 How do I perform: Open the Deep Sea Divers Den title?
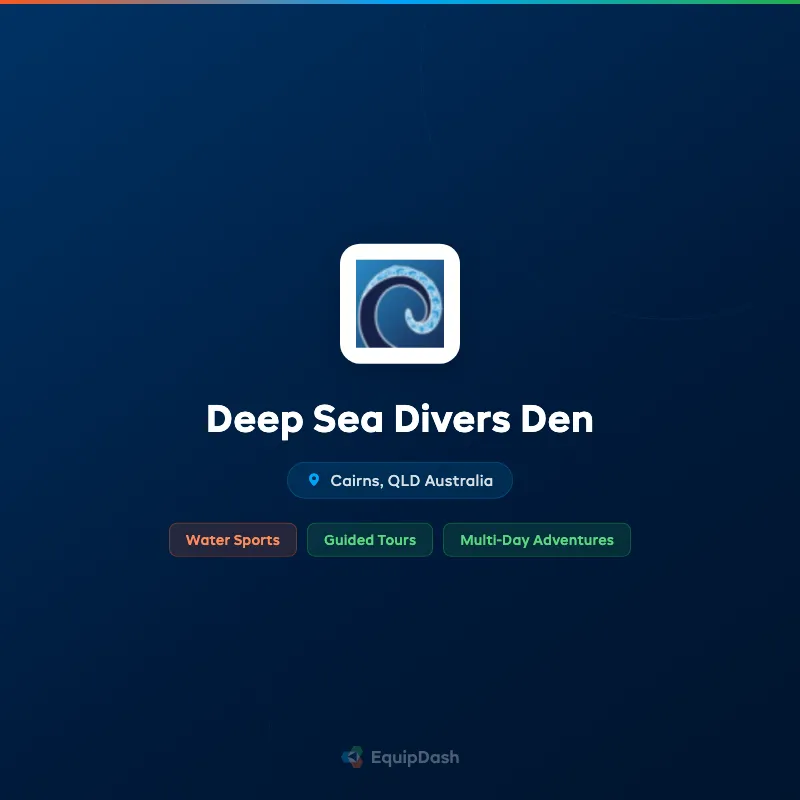[x=400, y=420]
